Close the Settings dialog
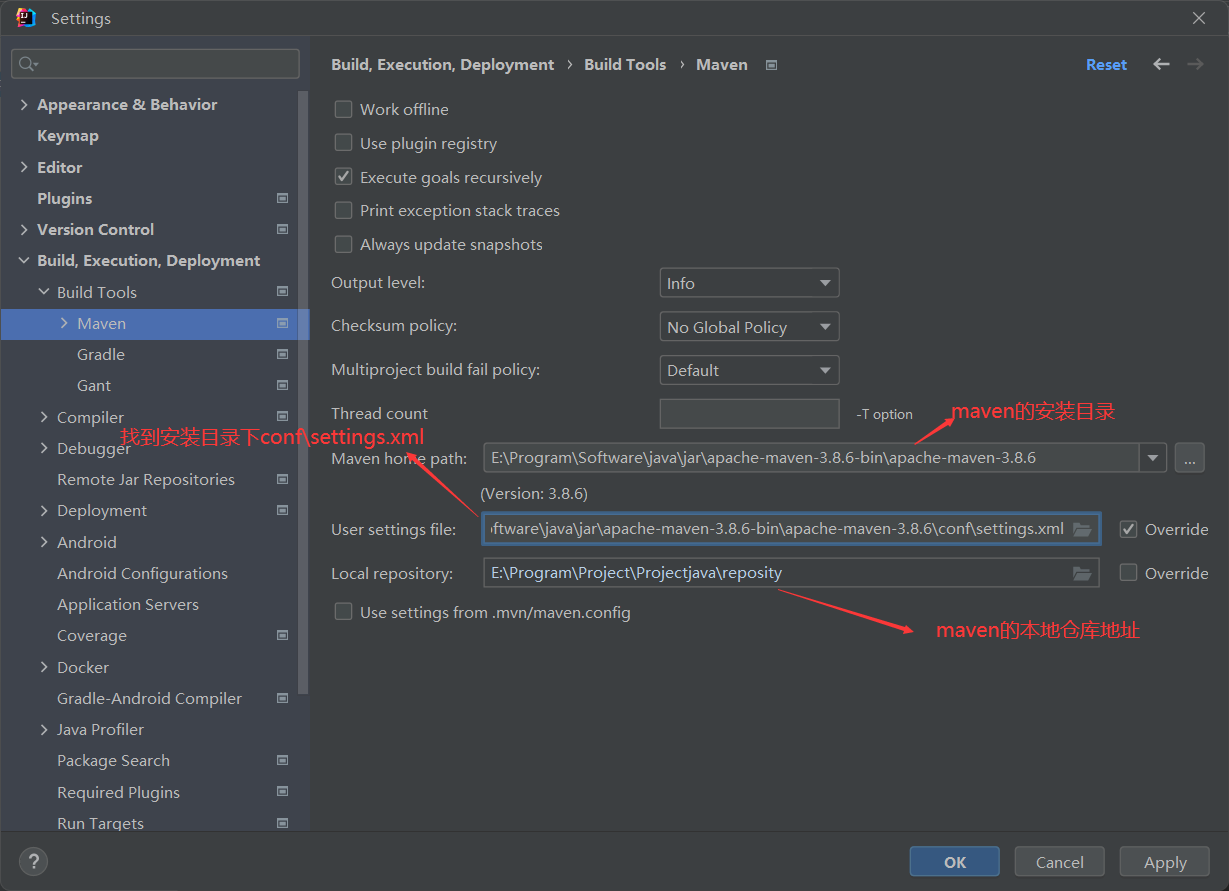The width and height of the screenshot is (1229, 891). coord(1199,18)
